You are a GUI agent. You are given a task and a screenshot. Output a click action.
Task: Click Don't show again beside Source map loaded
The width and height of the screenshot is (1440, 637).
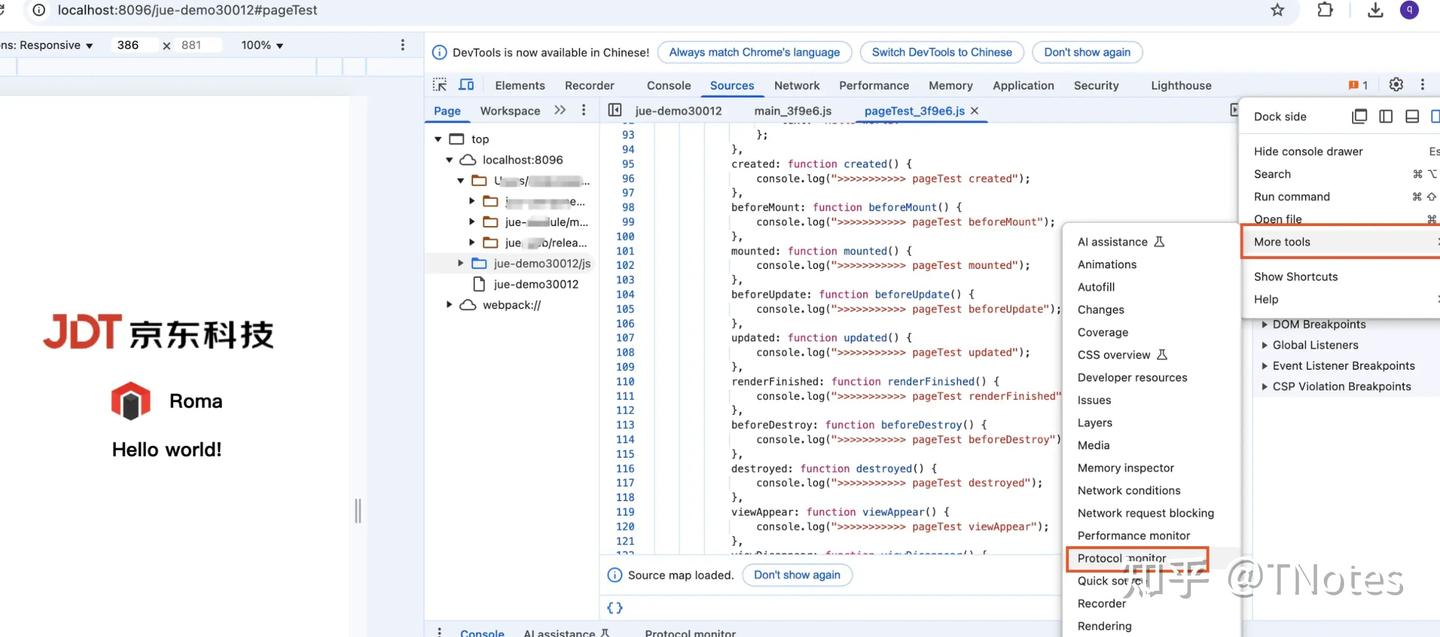click(797, 575)
